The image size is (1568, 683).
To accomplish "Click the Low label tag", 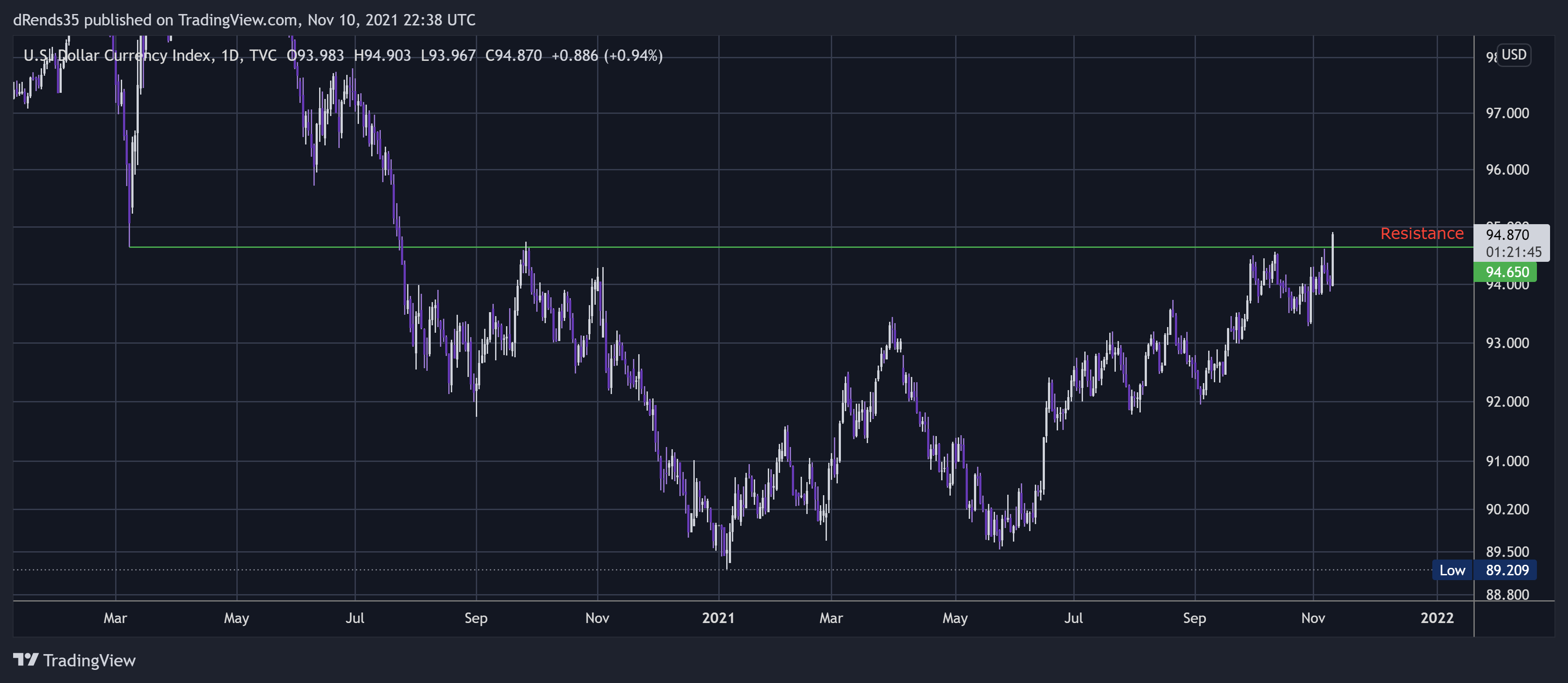I will (x=1452, y=570).
